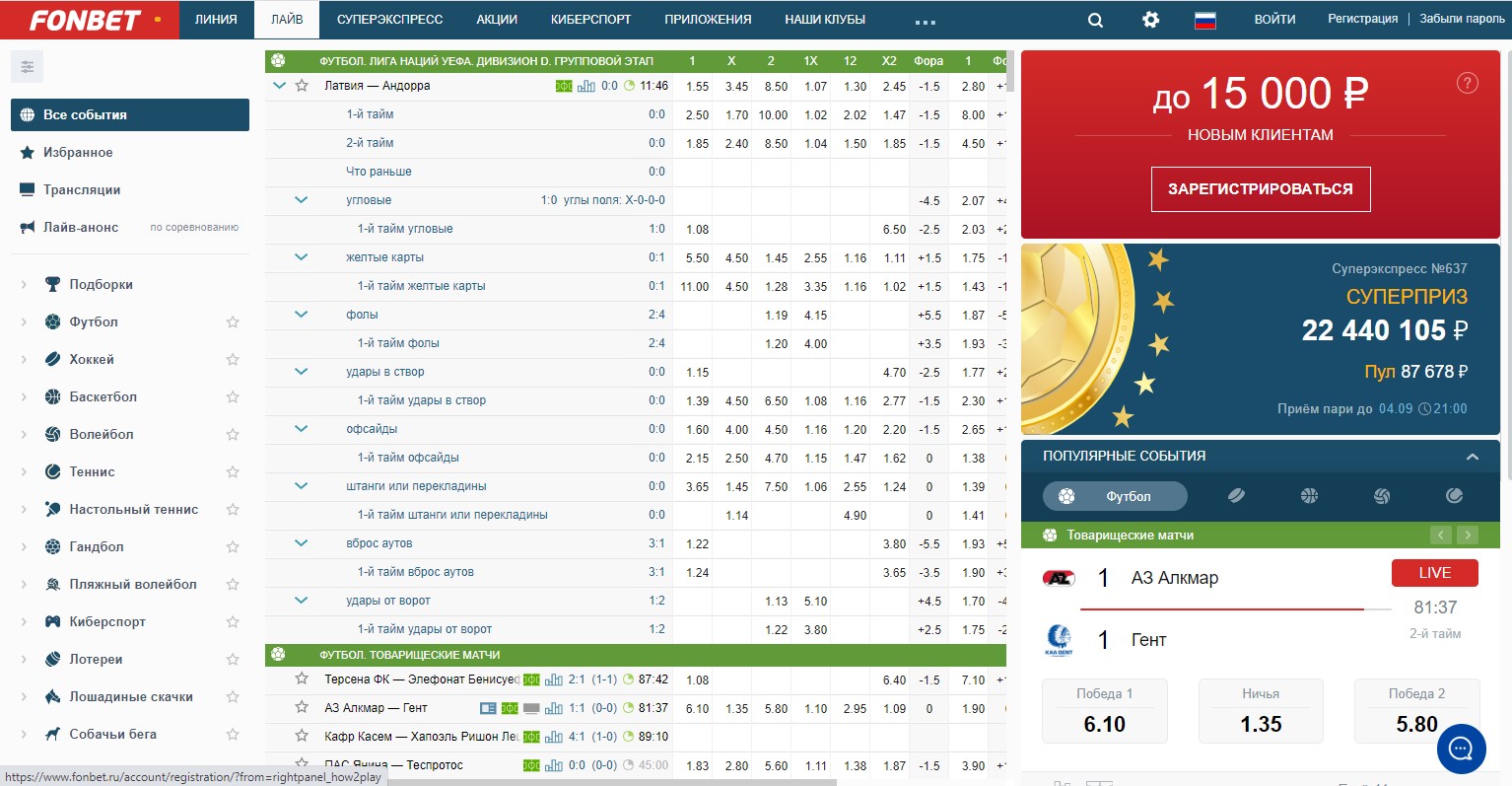This screenshot has height=786, width=1512.
Task: Bet on Победа 1 at 6.10
Action: (1105, 711)
